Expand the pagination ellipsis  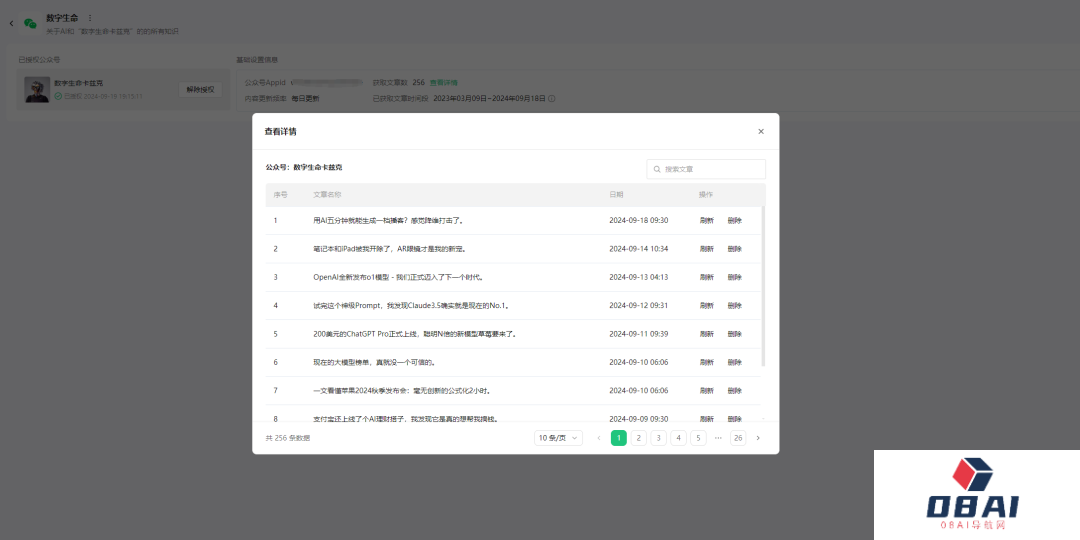tap(717, 438)
